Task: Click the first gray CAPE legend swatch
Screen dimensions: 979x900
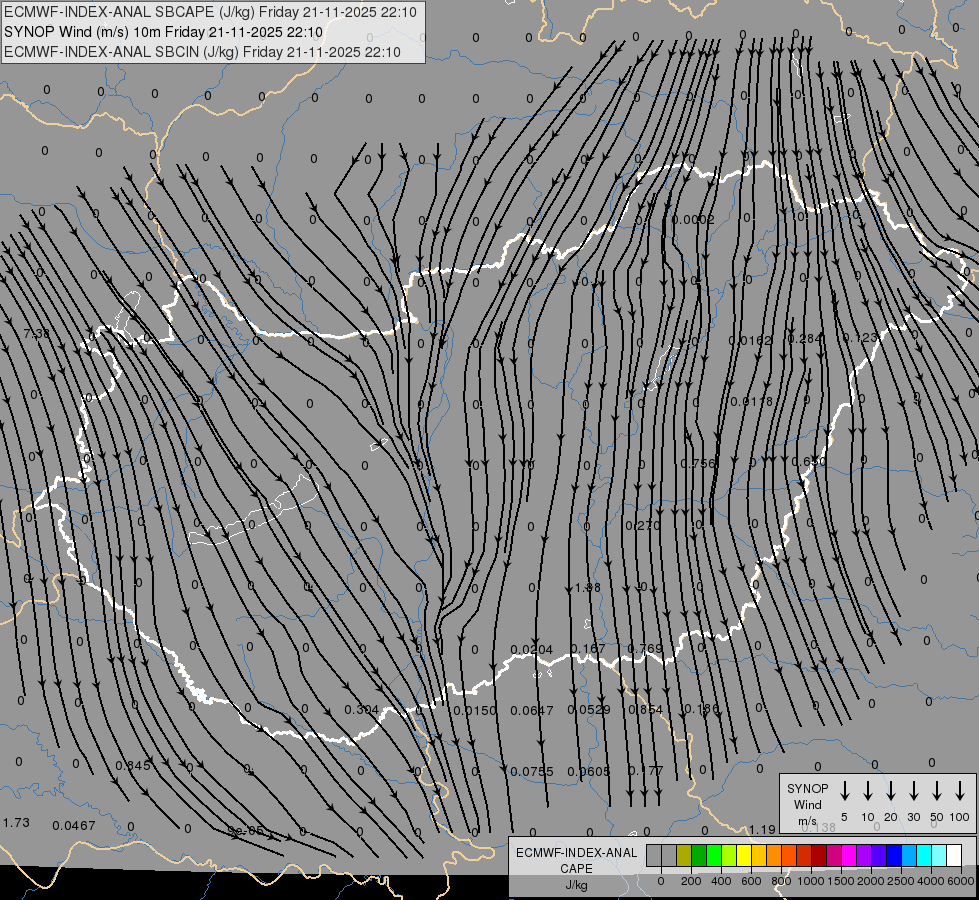Action: click(654, 856)
